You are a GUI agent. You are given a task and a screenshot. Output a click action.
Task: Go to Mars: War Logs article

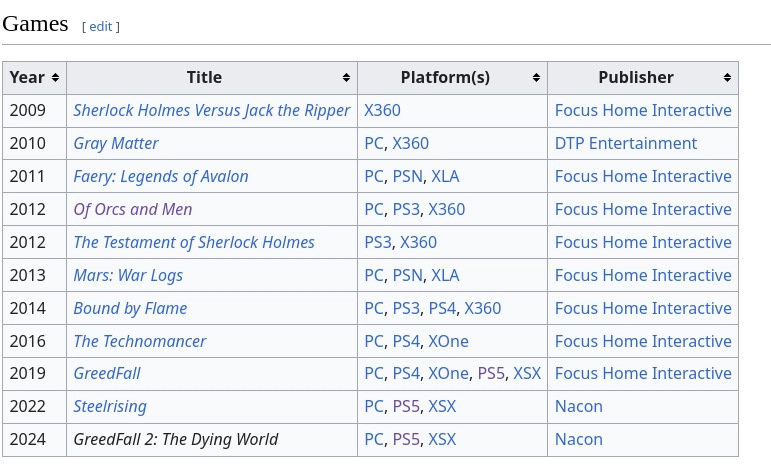coord(128,275)
